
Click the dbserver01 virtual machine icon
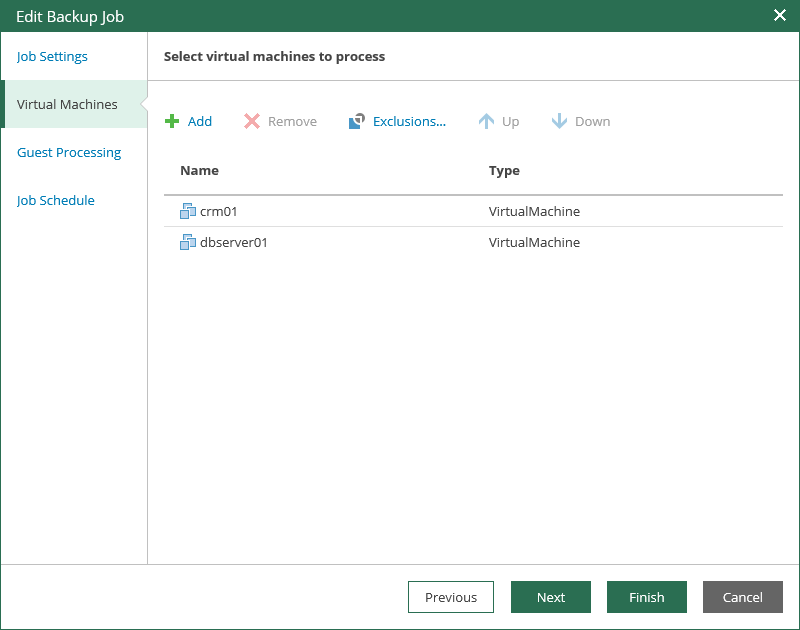tap(188, 242)
